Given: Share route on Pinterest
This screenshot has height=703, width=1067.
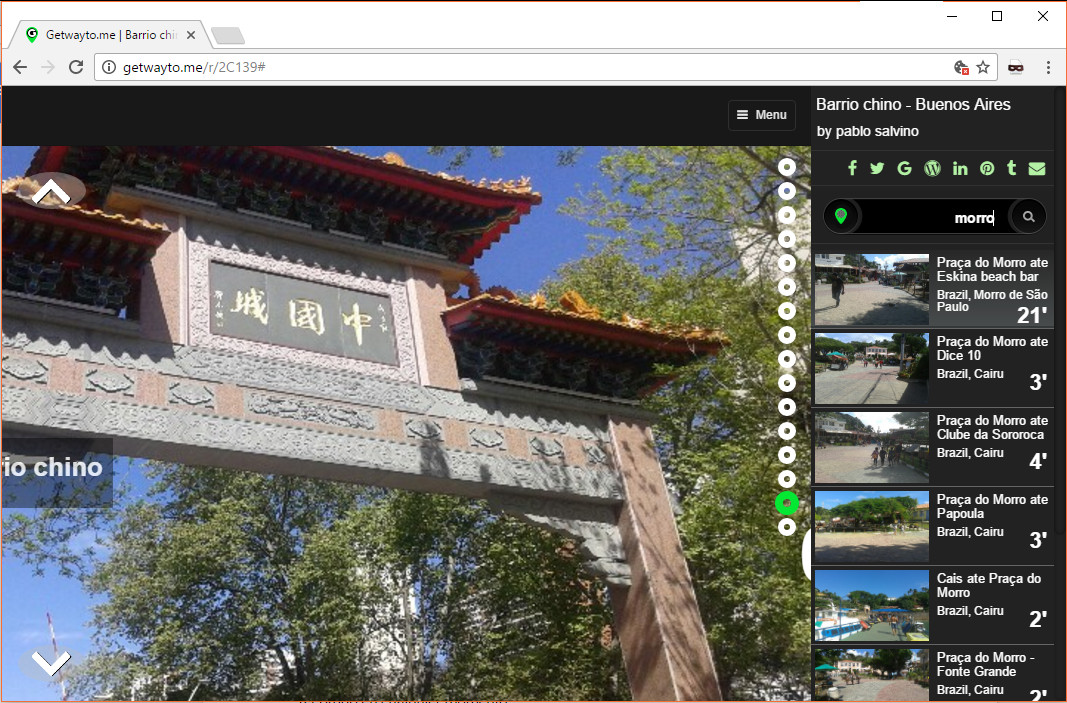Looking at the screenshot, I should coord(987,168).
